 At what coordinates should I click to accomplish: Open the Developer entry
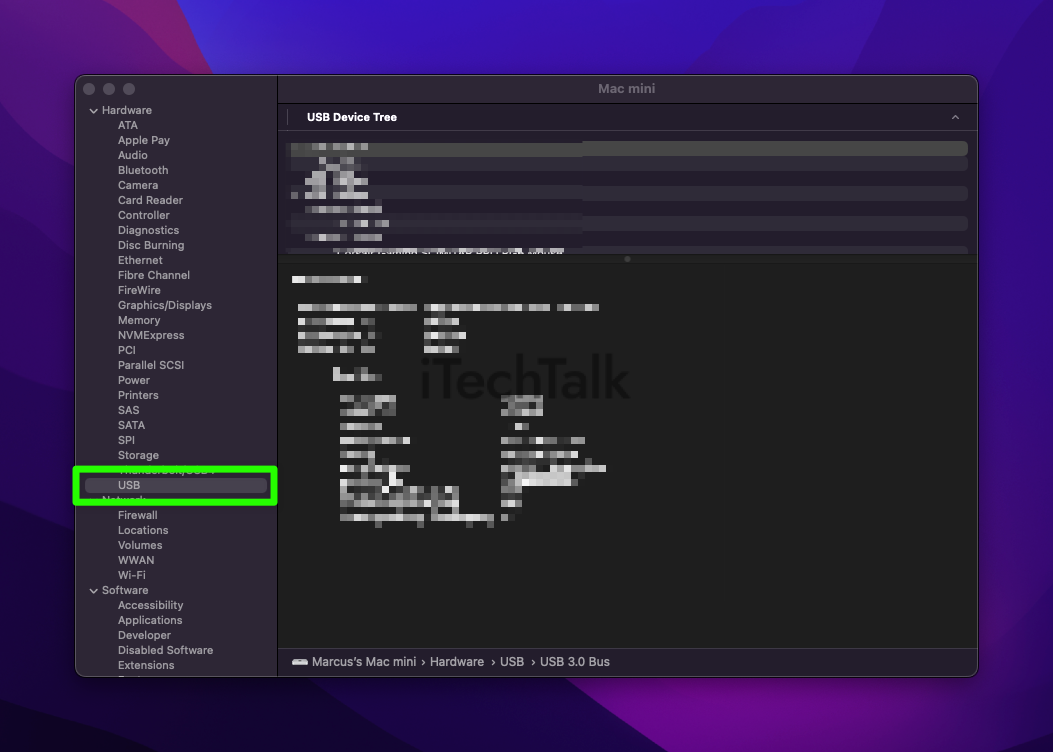pyautogui.click(x=144, y=635)
